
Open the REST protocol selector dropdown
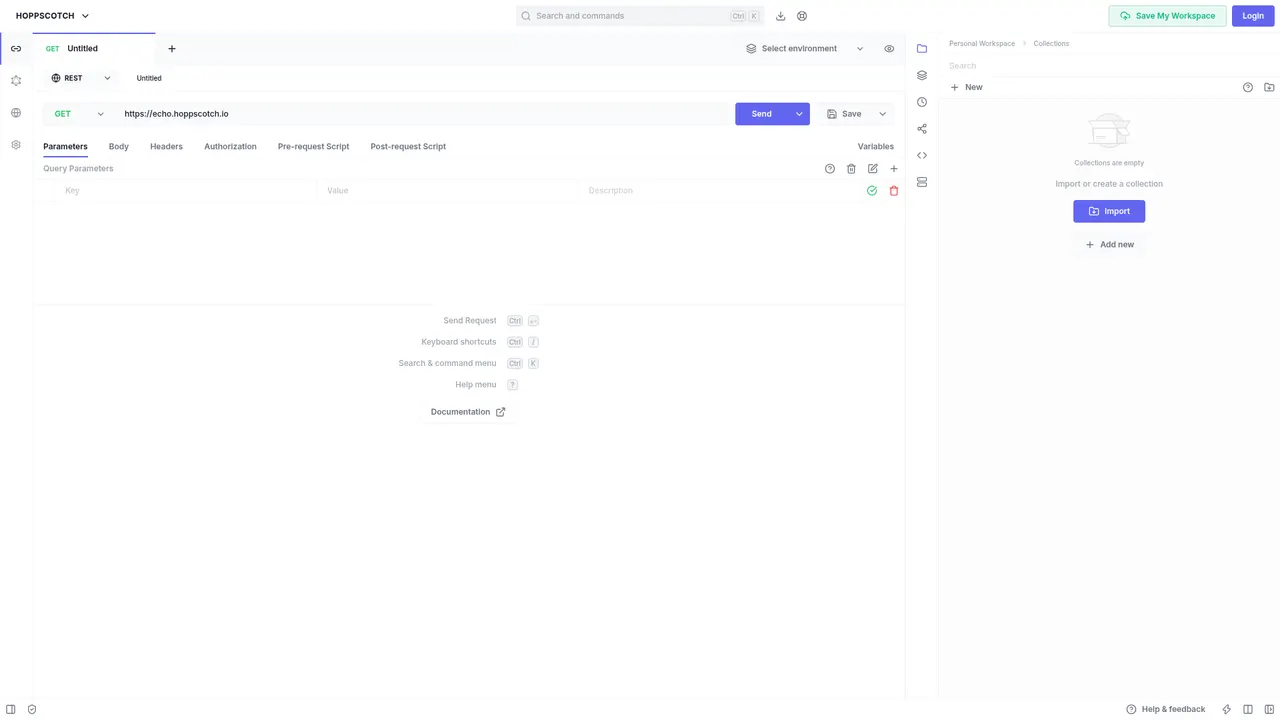(x=81, y=78)
